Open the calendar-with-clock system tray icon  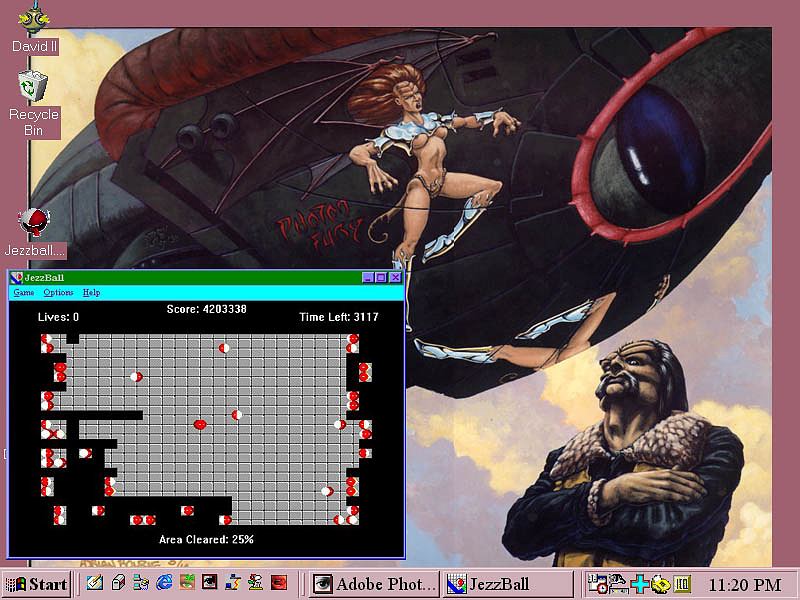pyautogui.click(x=597, y=584)
